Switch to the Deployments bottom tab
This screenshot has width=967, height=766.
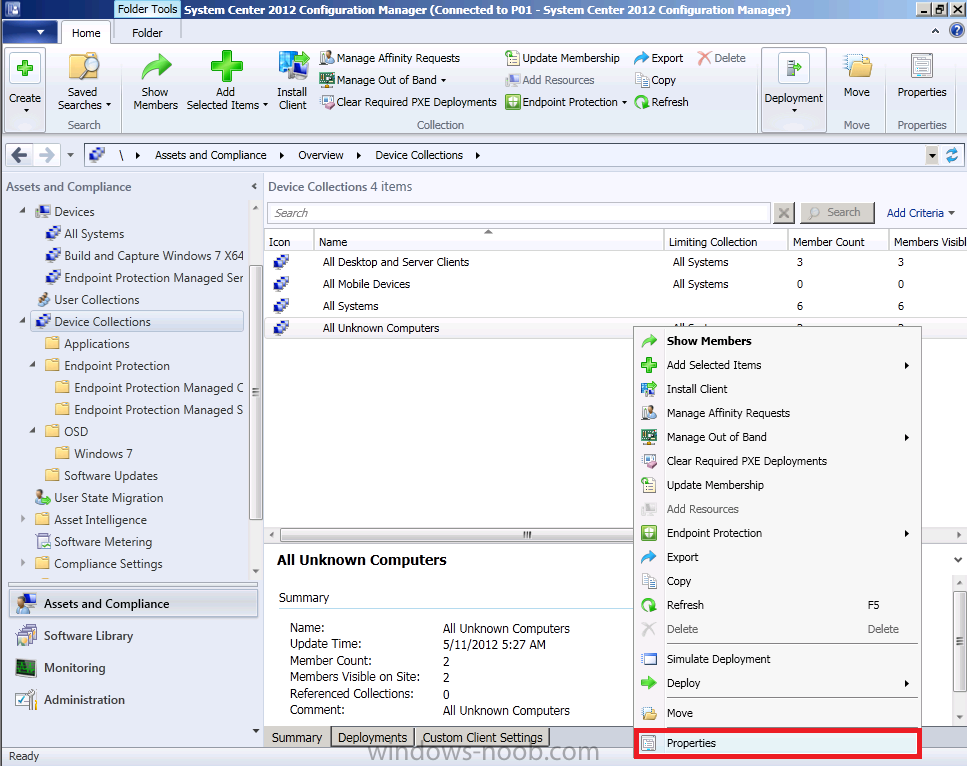372,738
